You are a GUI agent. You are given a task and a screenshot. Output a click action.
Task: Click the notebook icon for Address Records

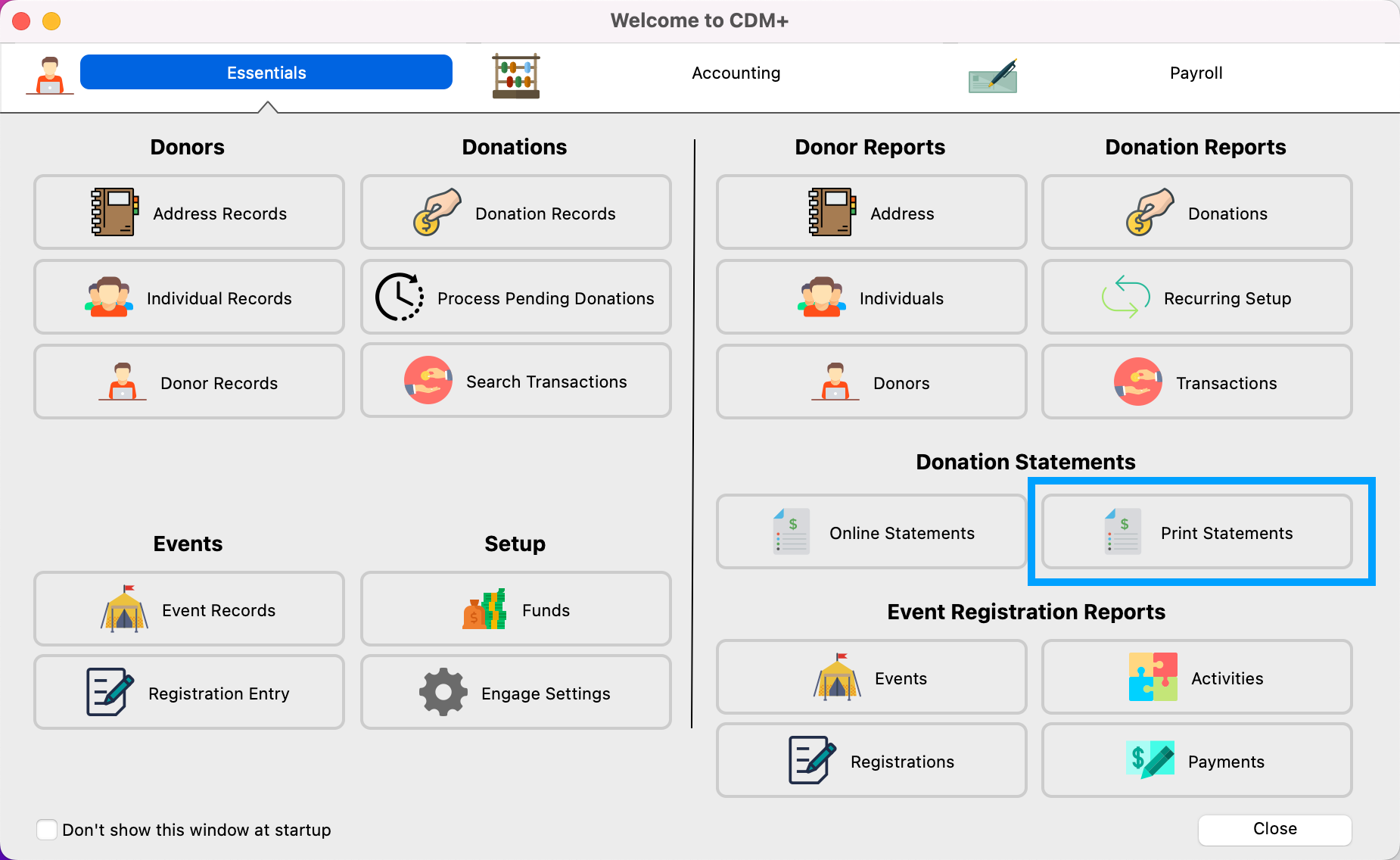pos(115,212)
